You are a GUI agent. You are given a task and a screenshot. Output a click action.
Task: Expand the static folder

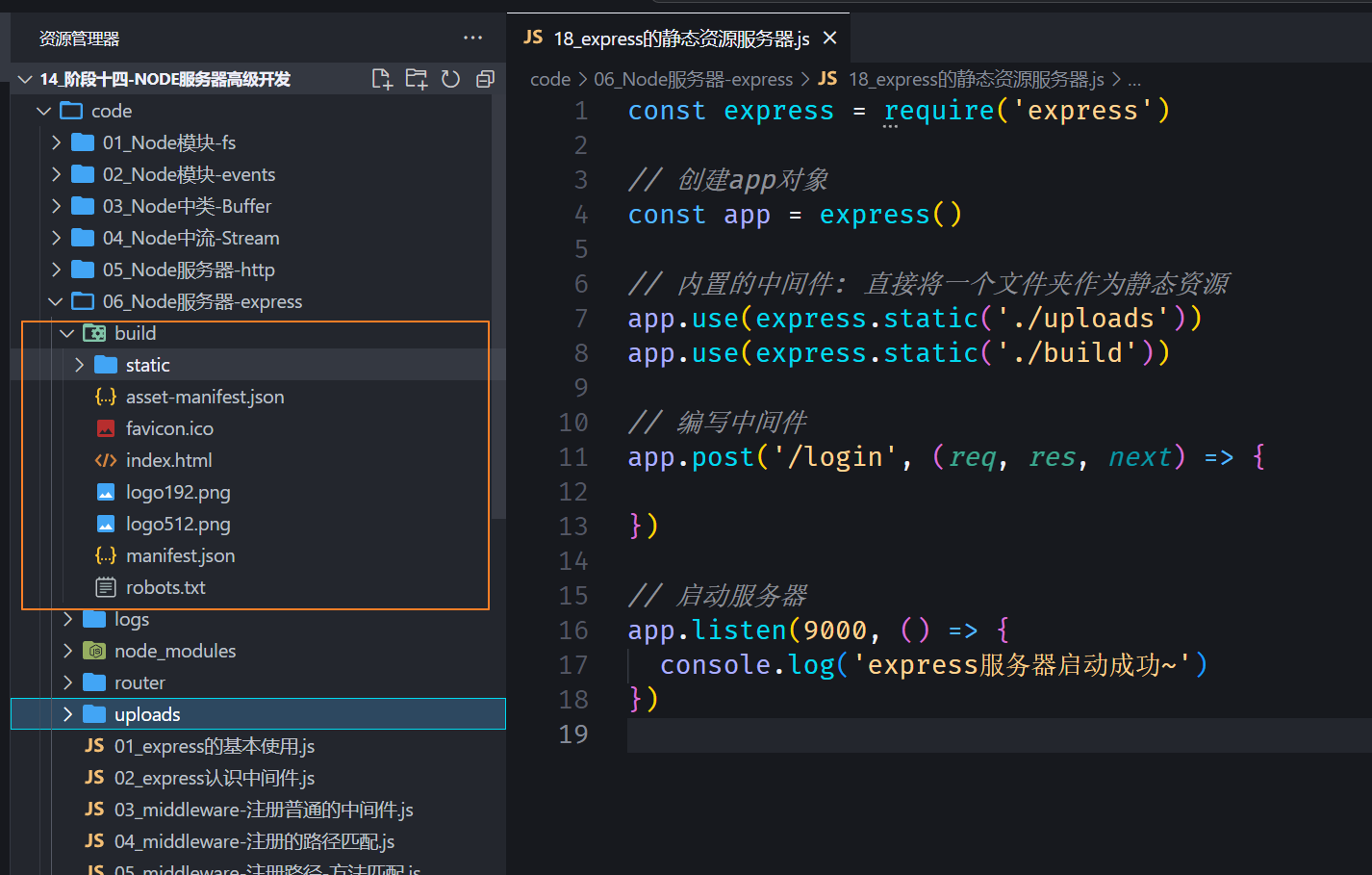147,365
